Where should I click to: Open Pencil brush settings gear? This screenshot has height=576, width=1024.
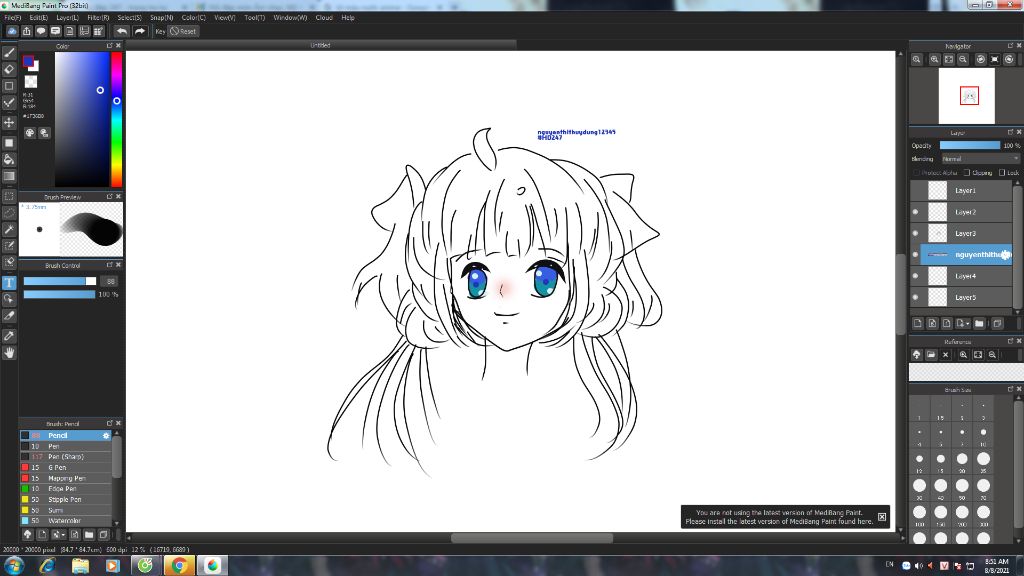(x=106, y=436)
